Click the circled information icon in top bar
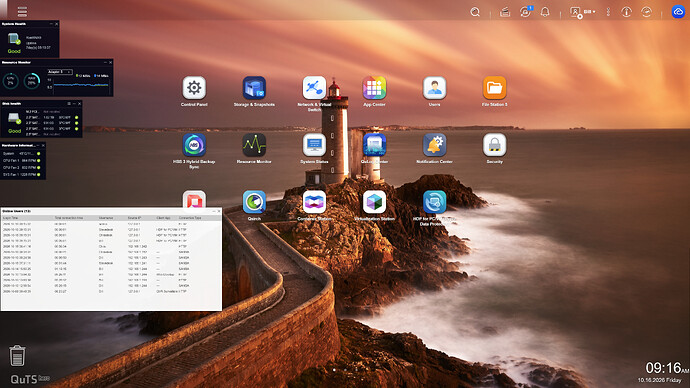Image resolution: width=690 pixels, height=388 pixels. [626, 12]
